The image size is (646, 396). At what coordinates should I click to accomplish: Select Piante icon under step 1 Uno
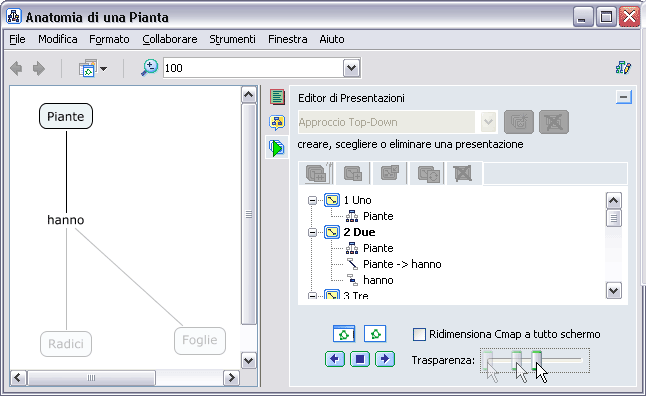[x=352, y=216]
